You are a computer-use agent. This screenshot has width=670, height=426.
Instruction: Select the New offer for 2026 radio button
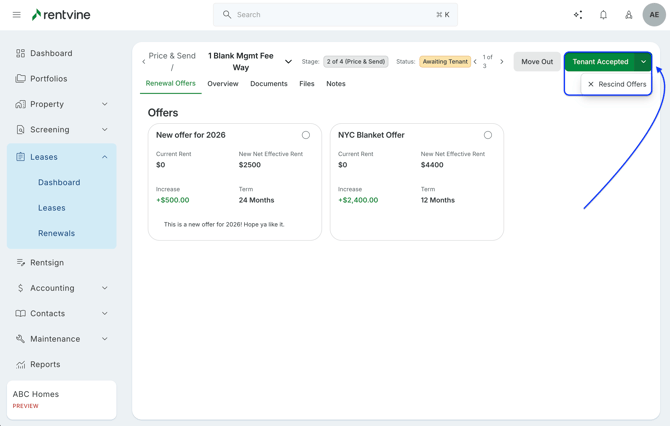coord(306,135)
